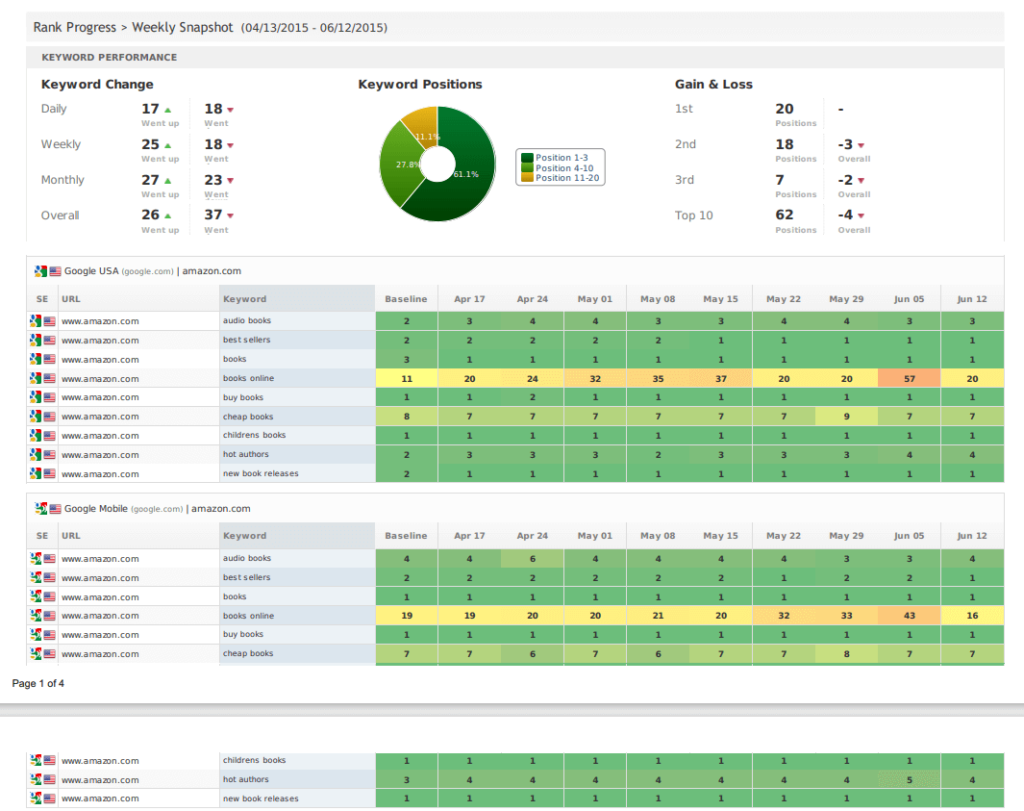Click the cell showing 16 in Google Mobile table
Image resolution: width=1024 pixels, height=811 pixels.
coord(972,615)
